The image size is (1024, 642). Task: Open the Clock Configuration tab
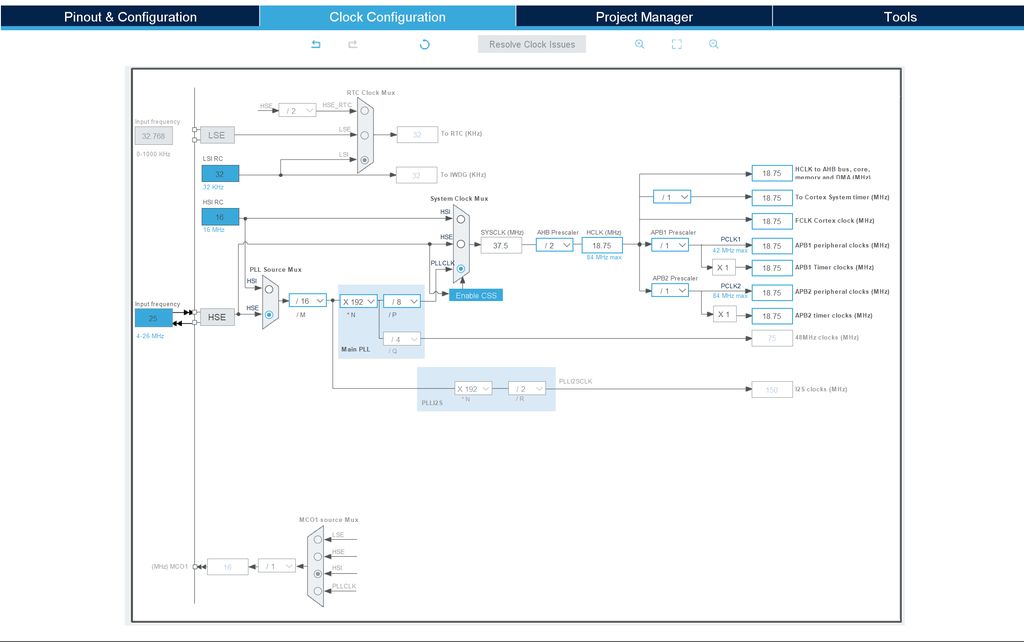click(387, 17)
